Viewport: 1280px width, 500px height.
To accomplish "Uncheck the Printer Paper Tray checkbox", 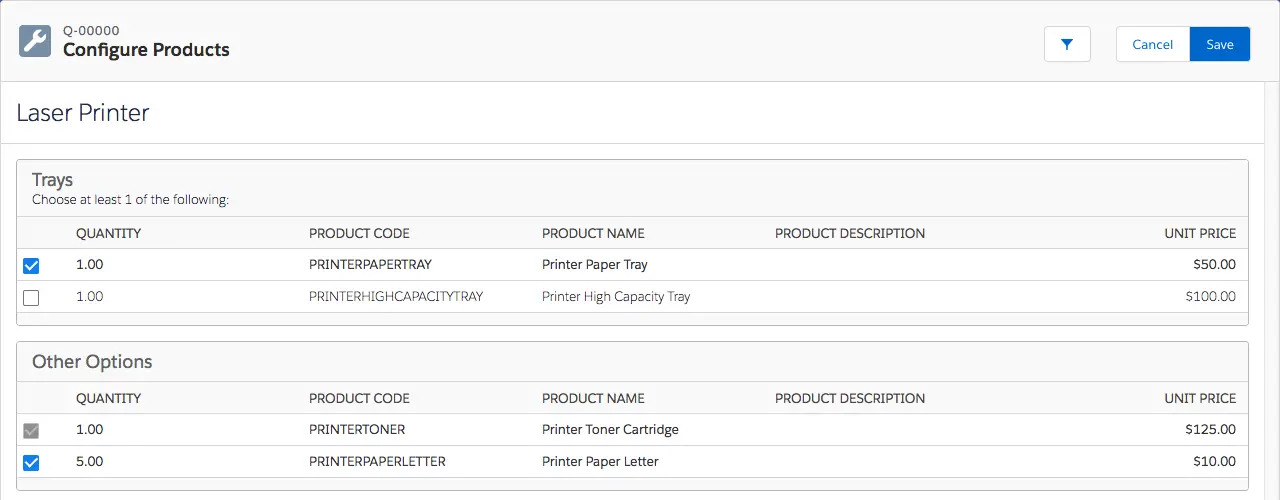I will 31,266.
